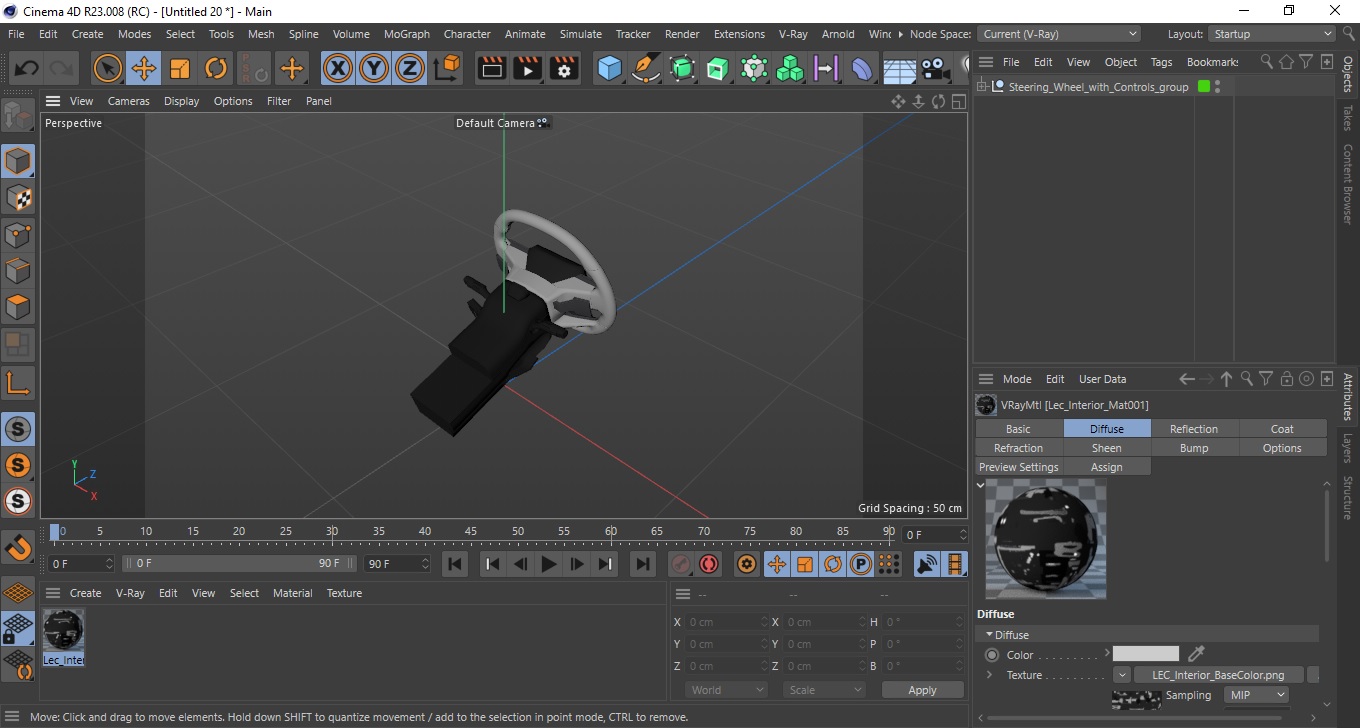Activate the Scale tool

[x=180, y=69]
